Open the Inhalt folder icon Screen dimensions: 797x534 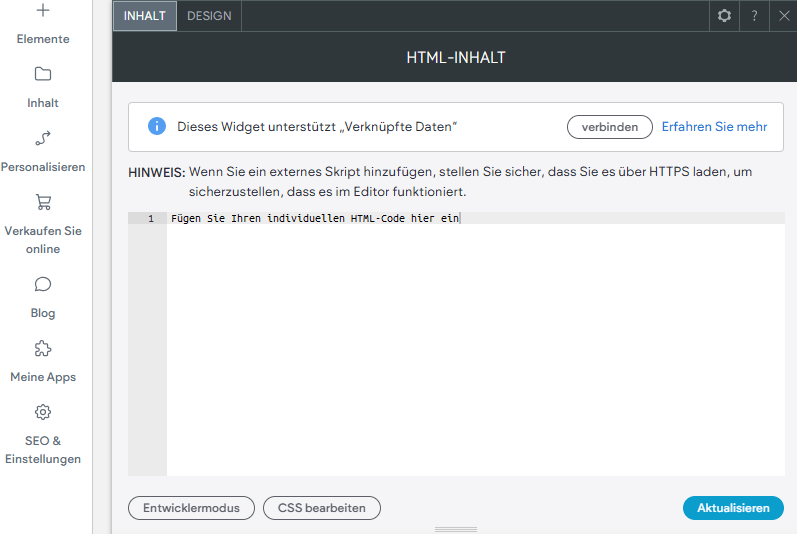[43, 74]
